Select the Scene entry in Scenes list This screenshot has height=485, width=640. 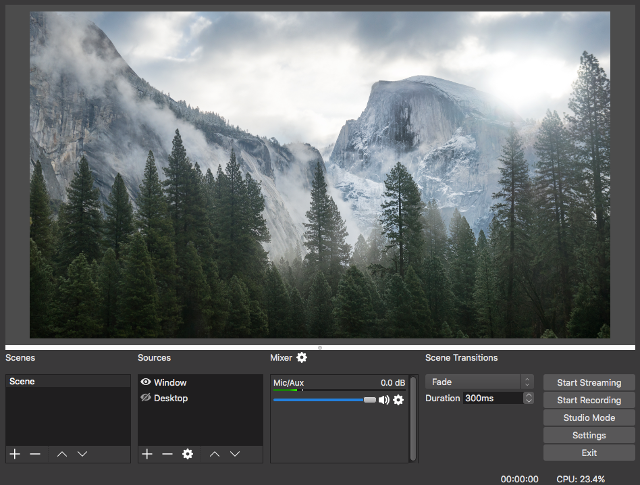(68, 381)
